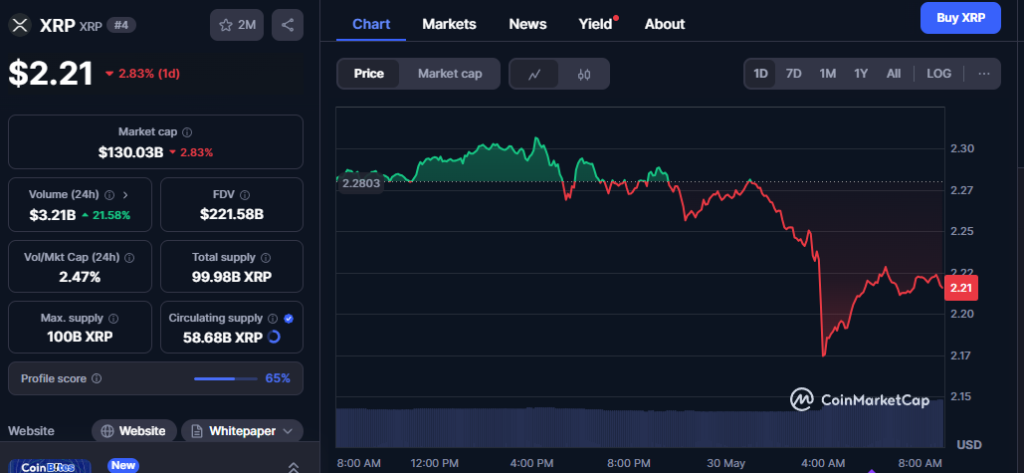This screenshot has height=473, width=1024.
Task: Click the 30 May date label on axis
Action: [x=726, y=463]
